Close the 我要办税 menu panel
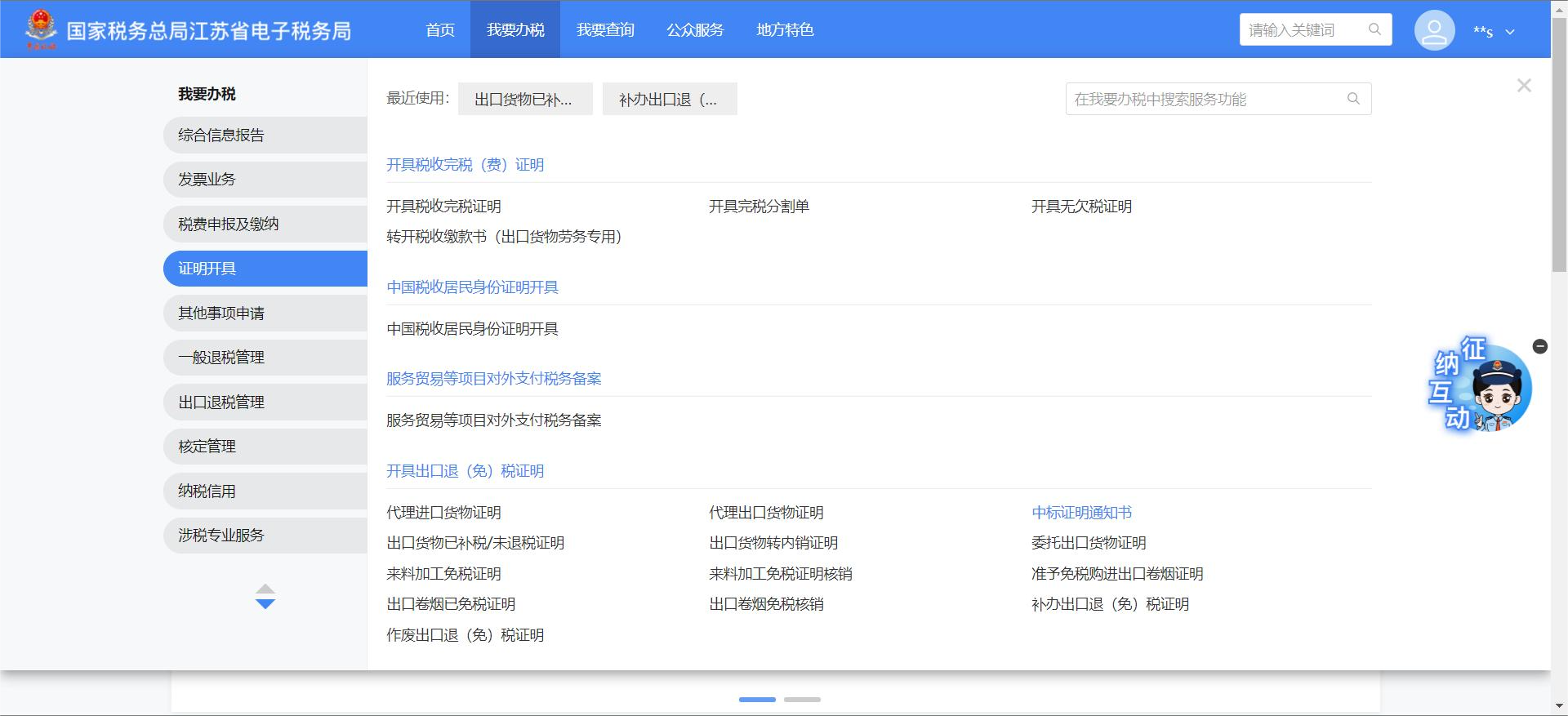 click(x=1524, y=86)
